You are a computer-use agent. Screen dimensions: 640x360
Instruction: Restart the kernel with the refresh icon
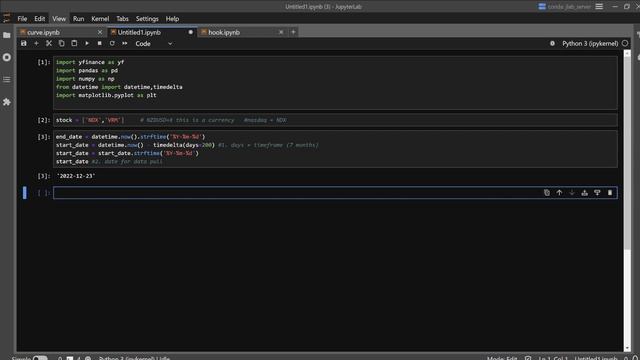click(112, 43)
